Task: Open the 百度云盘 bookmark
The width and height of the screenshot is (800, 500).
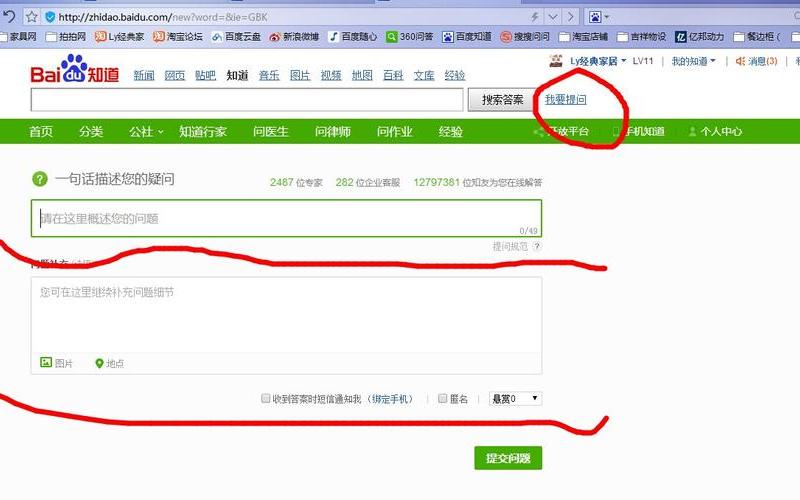Action: point(236,36)
